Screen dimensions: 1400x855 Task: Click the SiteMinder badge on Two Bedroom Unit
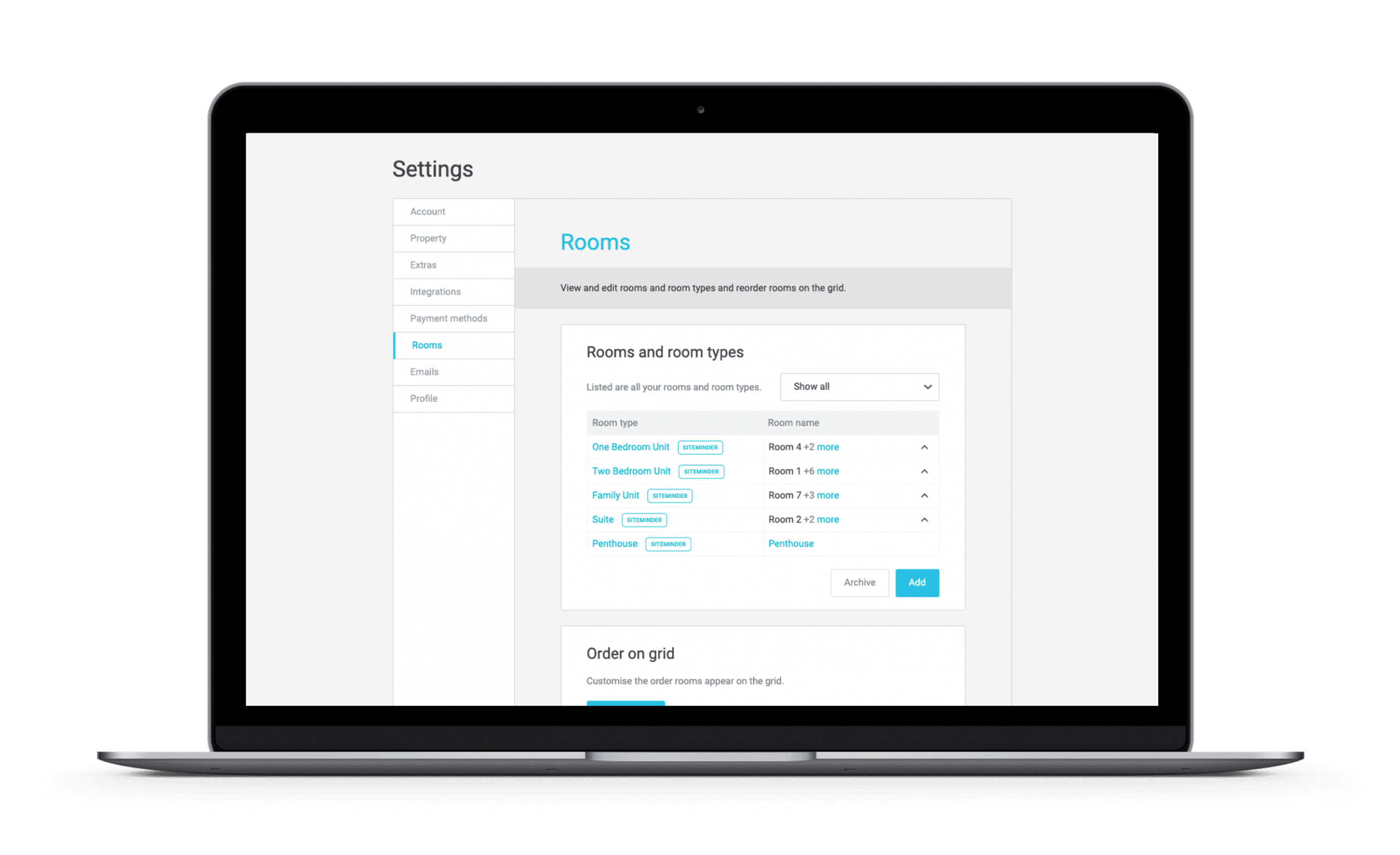[700, 471]
